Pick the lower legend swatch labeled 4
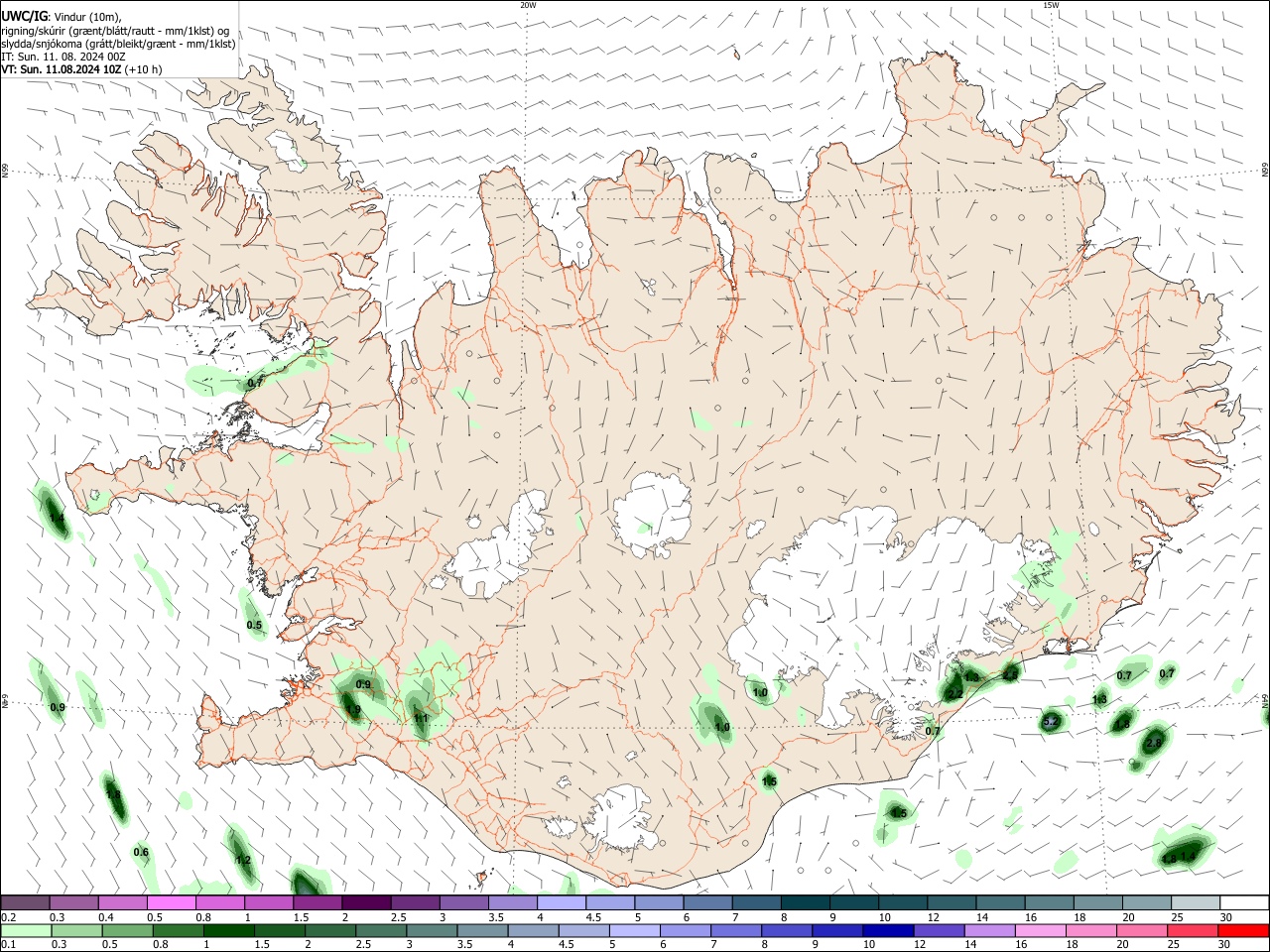 click(x=534, y=931)
